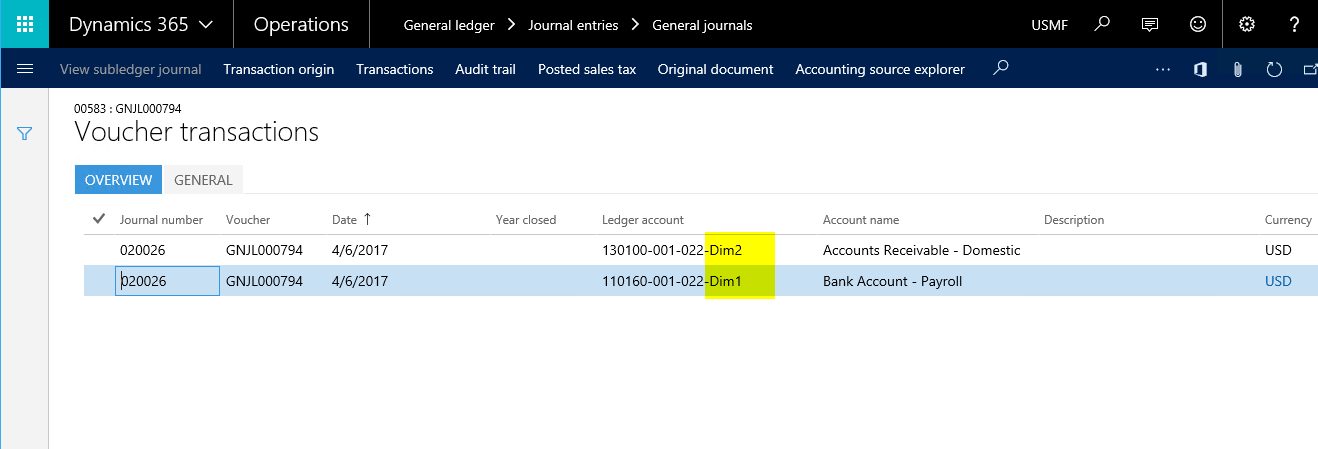Image resolution: width=1318 pixels, height=449 pixels.
Task: Refresh the page with the refresh icon
Action: click(x=1274, y=69)
